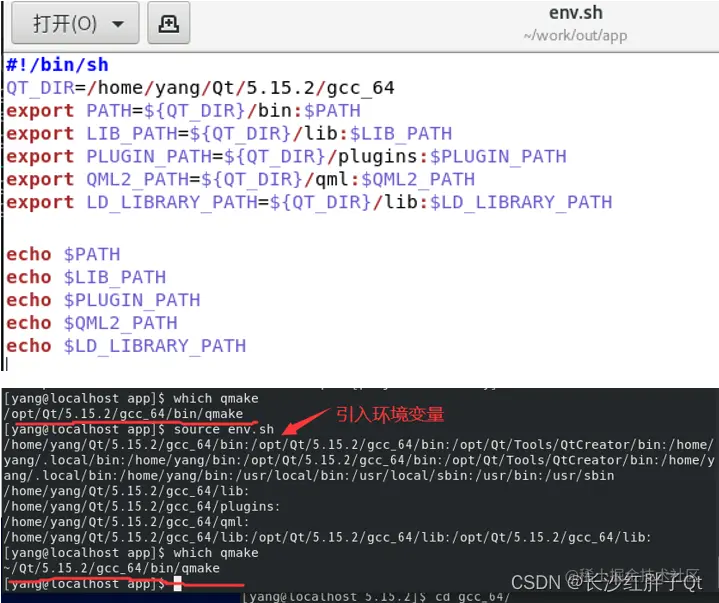Click /home/yang/Qt/5.15.2/gcc_64/plugins: terminal output
Viewport: 719px width, 603px height.
[x=142, y=506]
